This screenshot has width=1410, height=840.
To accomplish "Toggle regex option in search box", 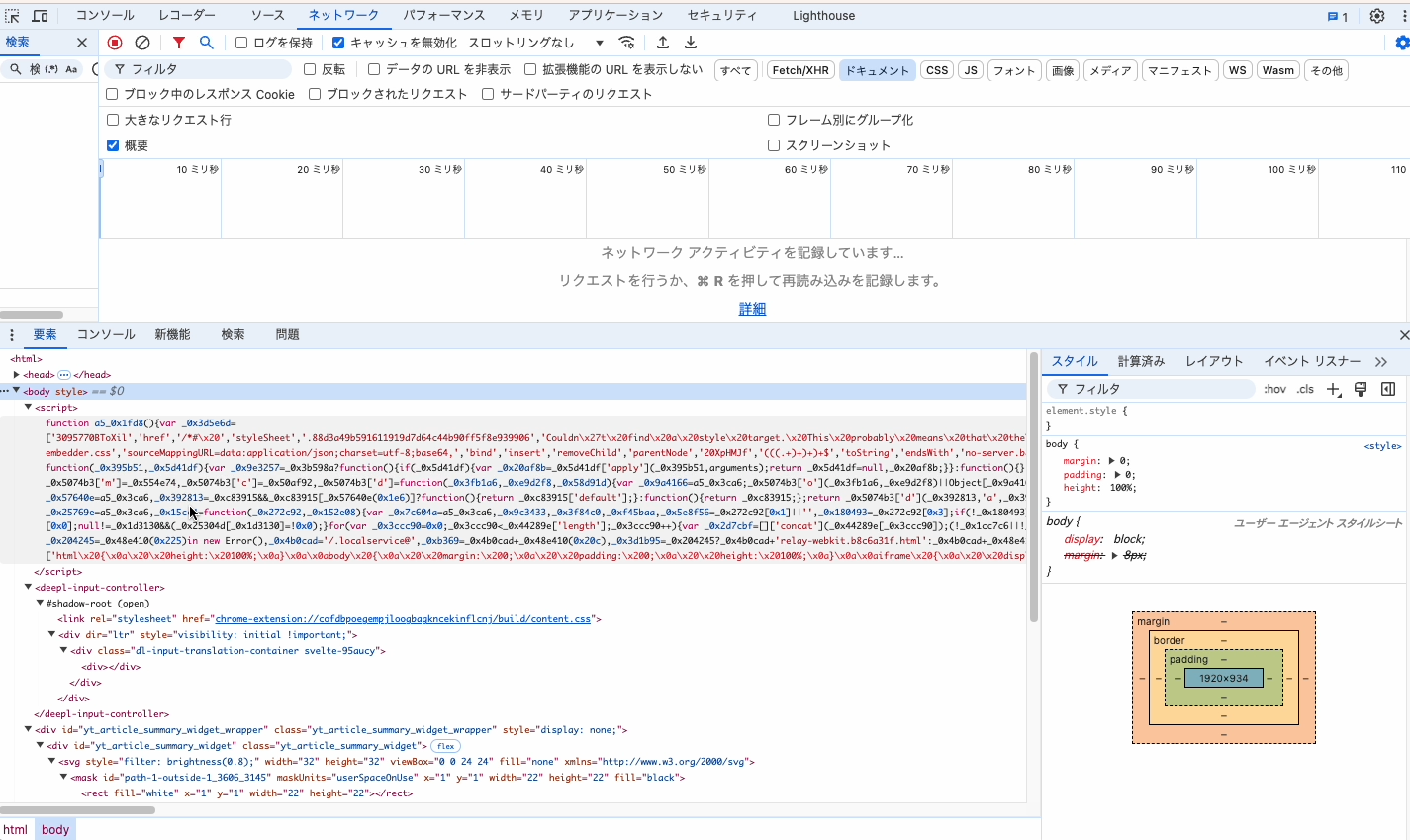I will point(49,69).
